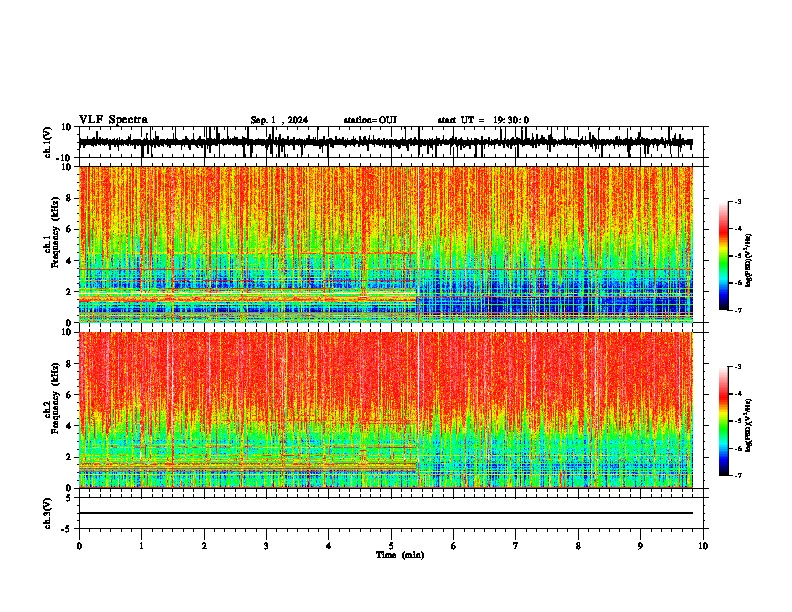Click the "6" kHz tick on ch.1 spectrogram axis
This screenshot has height=612, width=792.
tap(70, 230)
